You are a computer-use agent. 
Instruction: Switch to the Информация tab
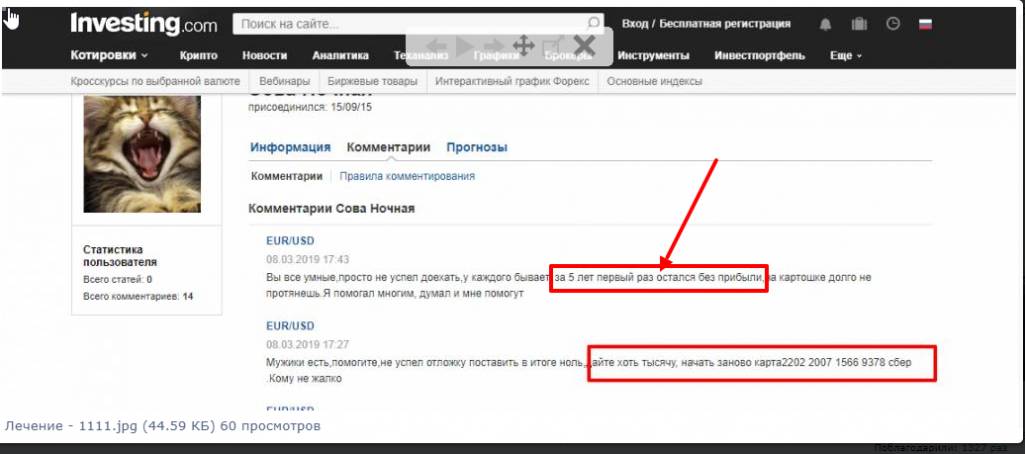(x=290, y=147)
